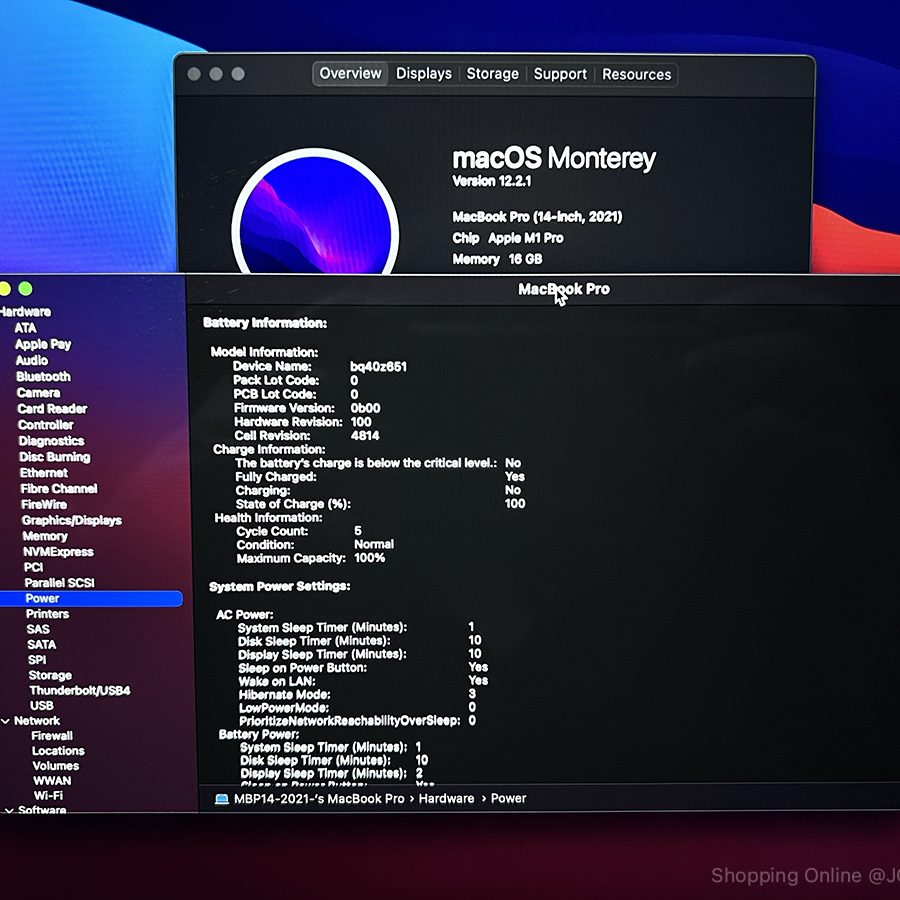Click the green zoom button of System Information

pos(25,289)
